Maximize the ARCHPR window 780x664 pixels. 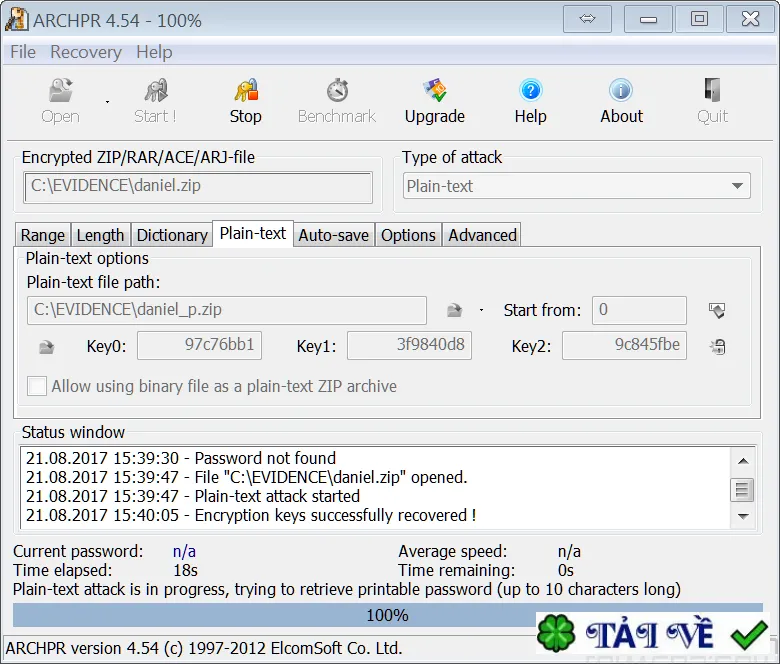point(699,19)
